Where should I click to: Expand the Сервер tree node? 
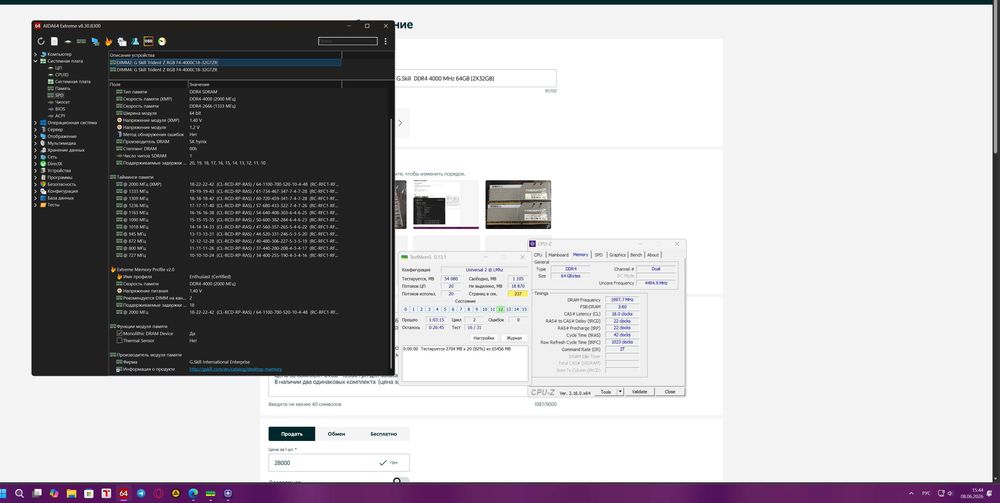36,129
